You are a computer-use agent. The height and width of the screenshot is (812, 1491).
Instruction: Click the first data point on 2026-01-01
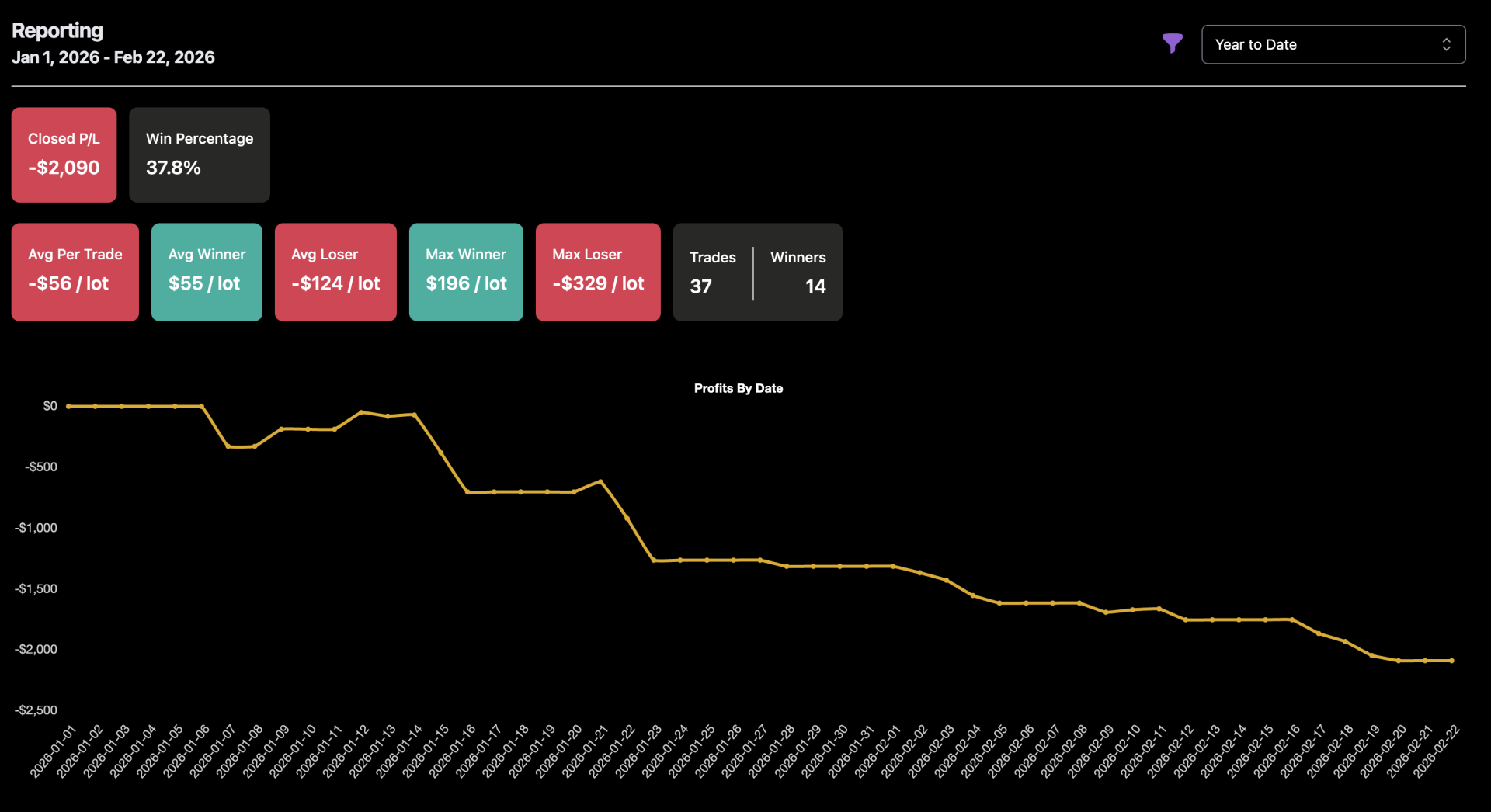[69, 406]
